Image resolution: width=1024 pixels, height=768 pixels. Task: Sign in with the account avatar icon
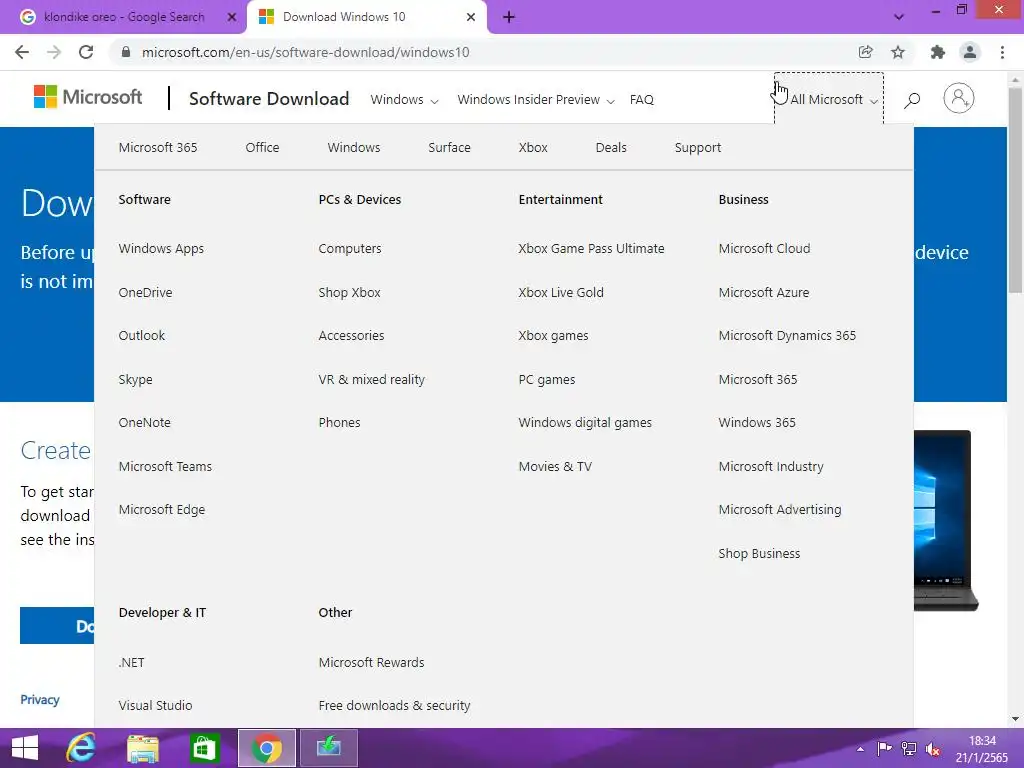point(958,98)
